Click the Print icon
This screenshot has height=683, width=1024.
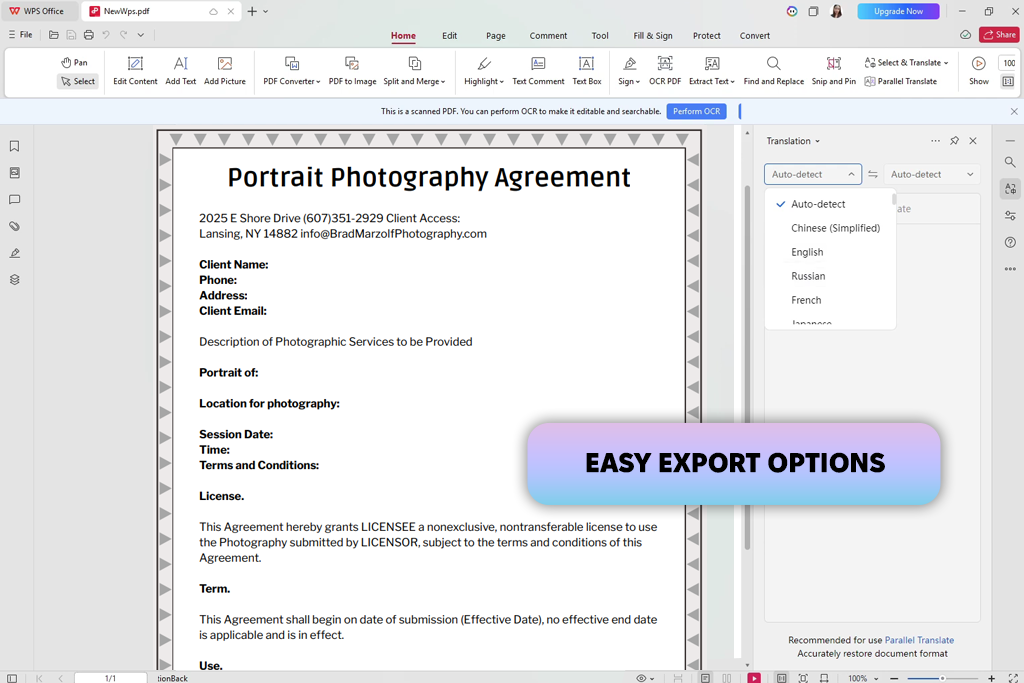pos(89,35)
